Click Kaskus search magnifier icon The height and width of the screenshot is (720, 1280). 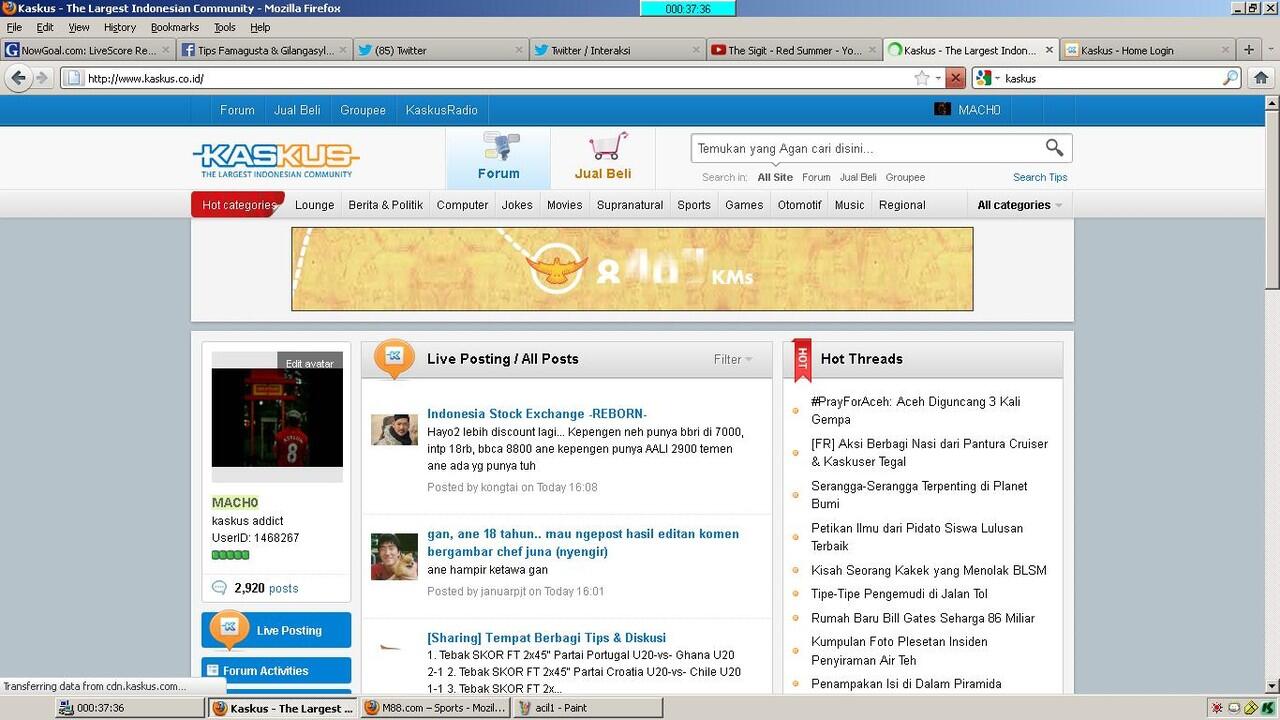(1054, 148)
